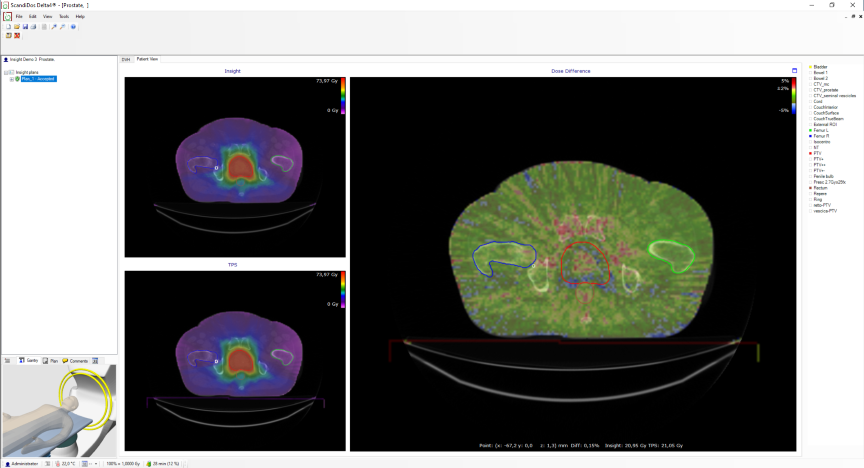This screenshot has height=468, width=864.
Task: Switch to the DVH tab
Action: 126,59
